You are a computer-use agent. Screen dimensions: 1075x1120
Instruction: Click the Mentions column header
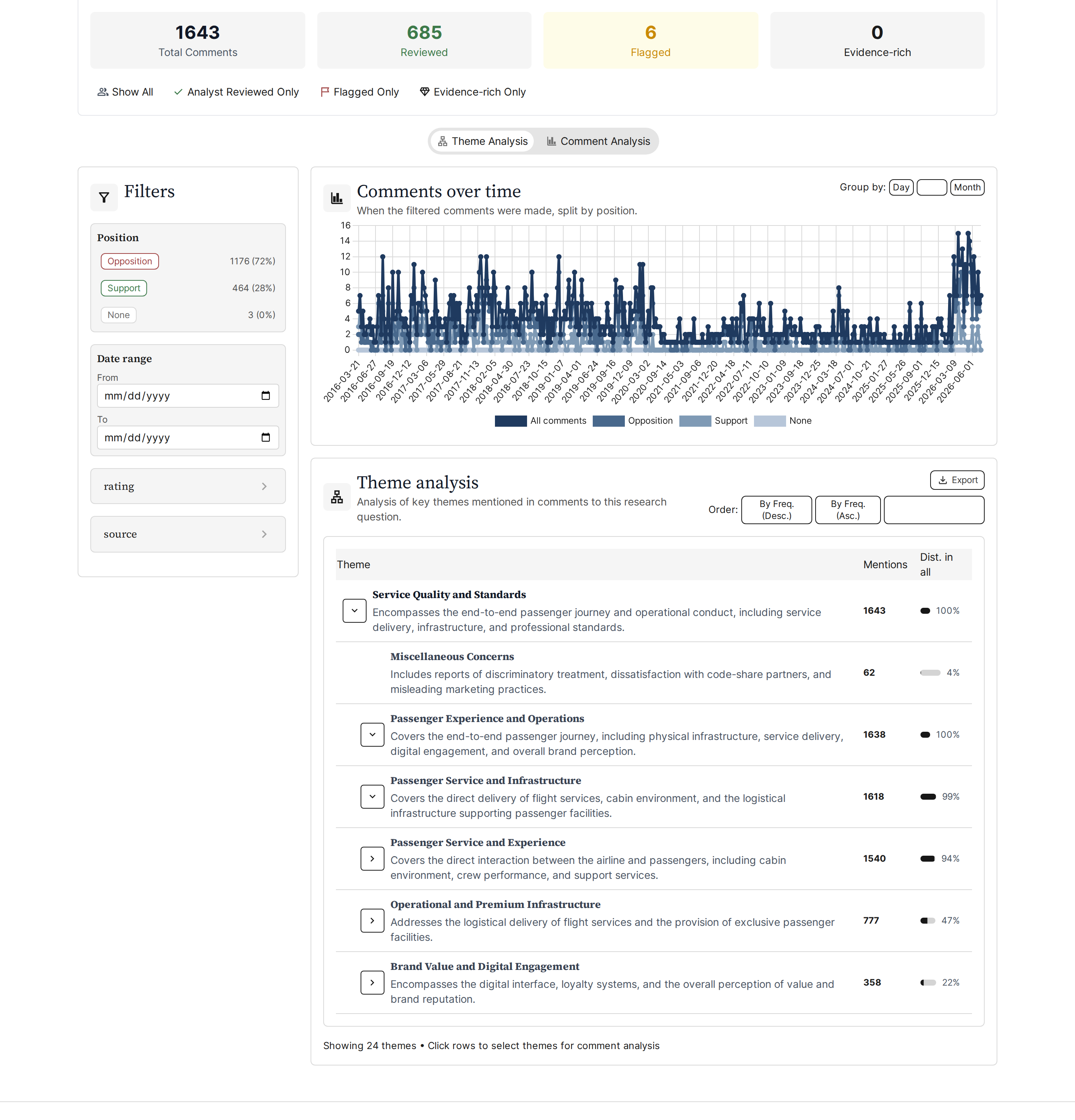point(885,564)
